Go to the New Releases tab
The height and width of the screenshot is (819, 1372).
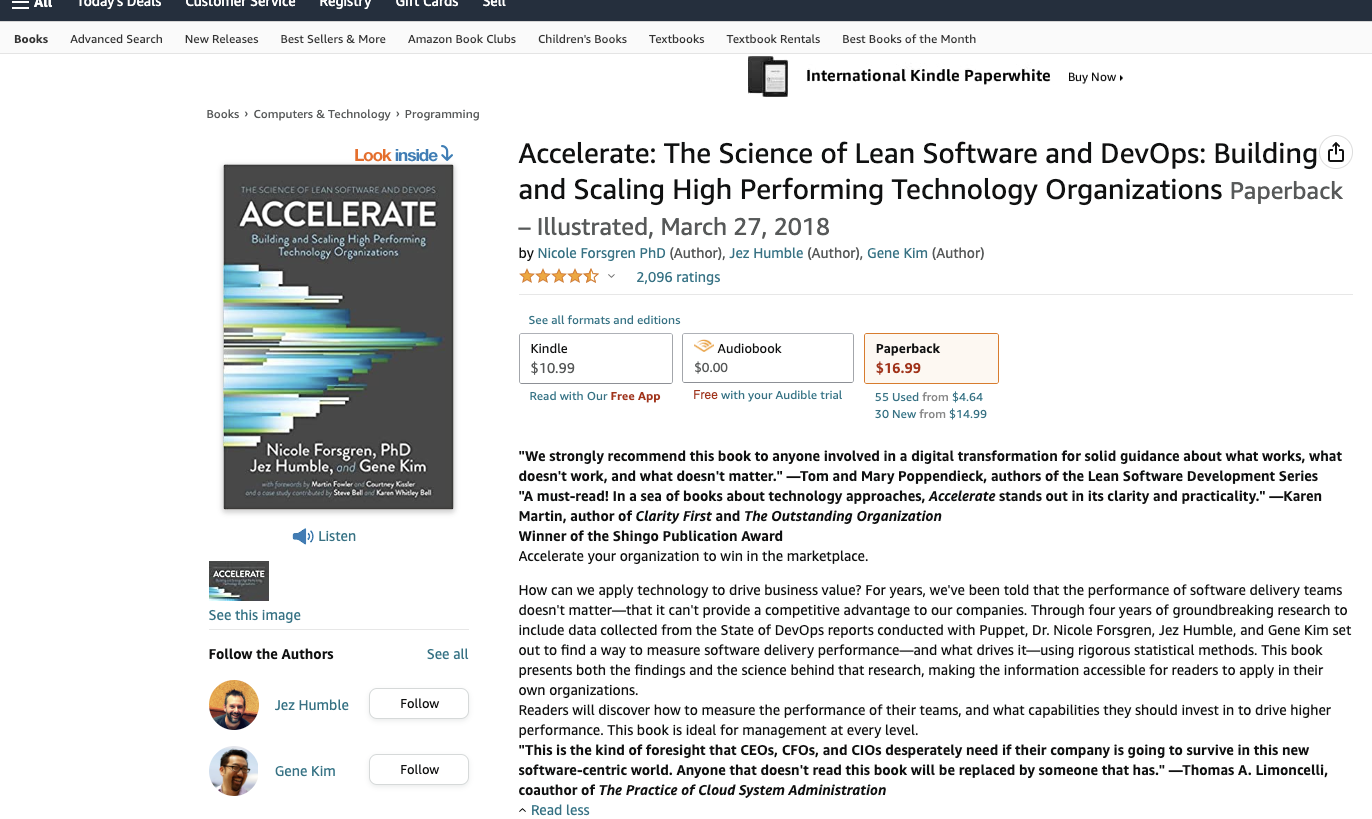click(x=221, y=39)
